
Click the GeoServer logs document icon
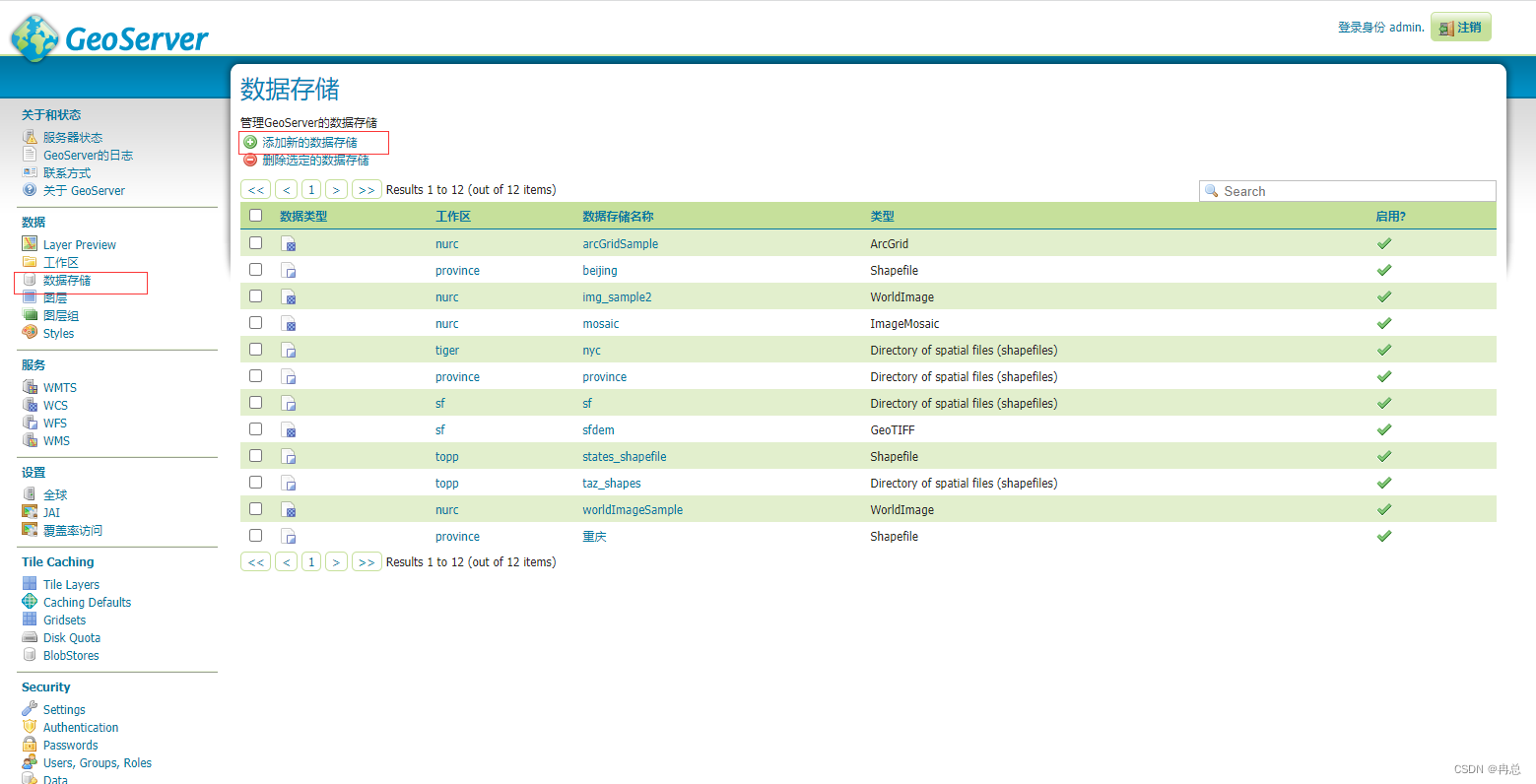pyautogui.click(x=30, y=155)
